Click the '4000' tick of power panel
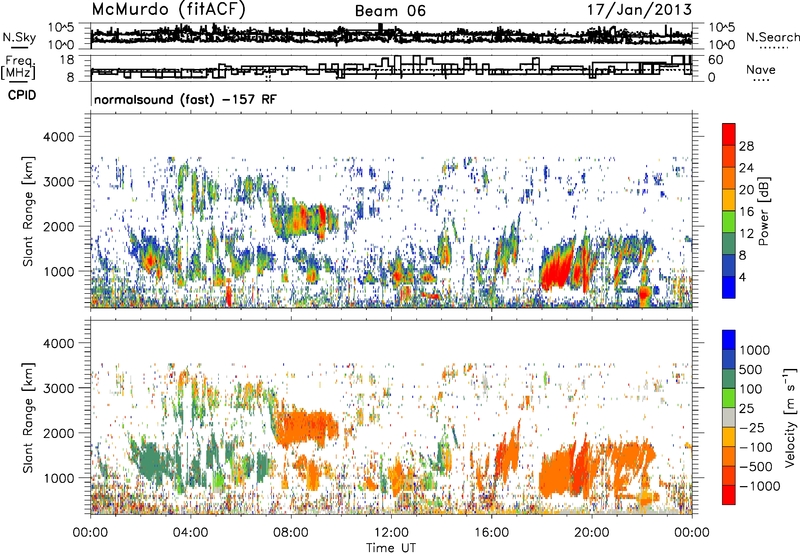 coord(61,137)
